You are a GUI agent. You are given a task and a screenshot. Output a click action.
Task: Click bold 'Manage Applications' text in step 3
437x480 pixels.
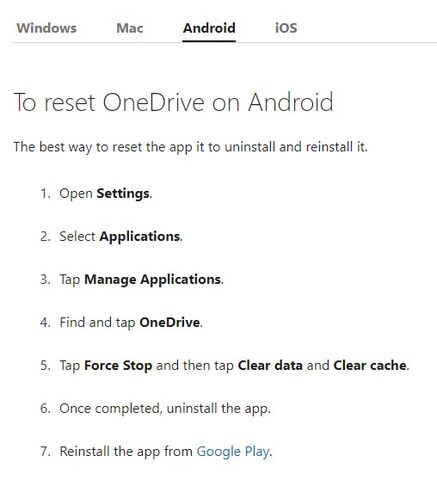(153, 280)
